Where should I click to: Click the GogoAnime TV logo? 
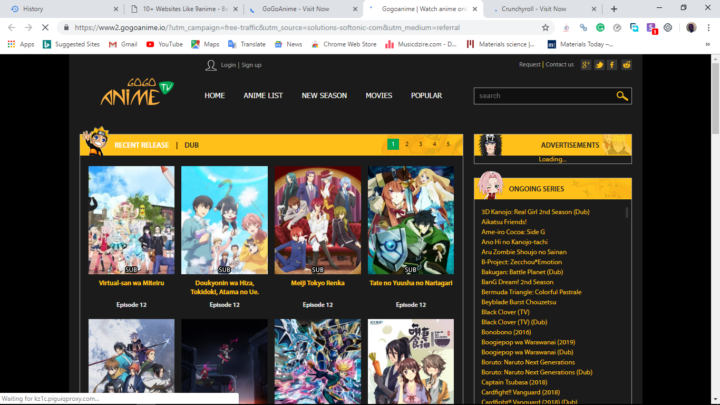[x=137, y=91]
